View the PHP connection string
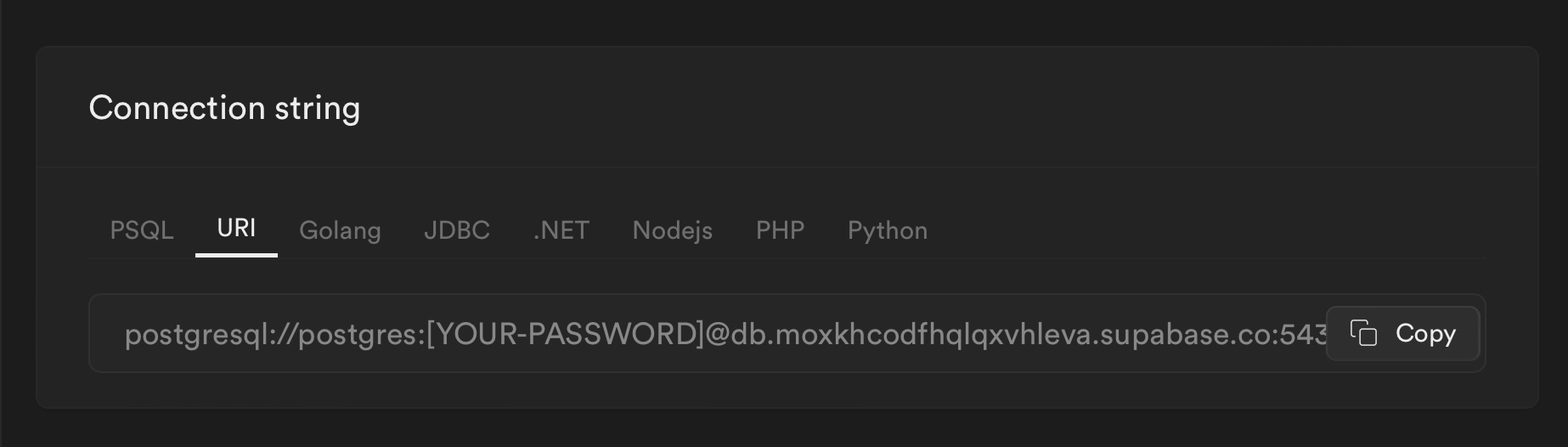1568x447 pixels. tap(780, 230)
